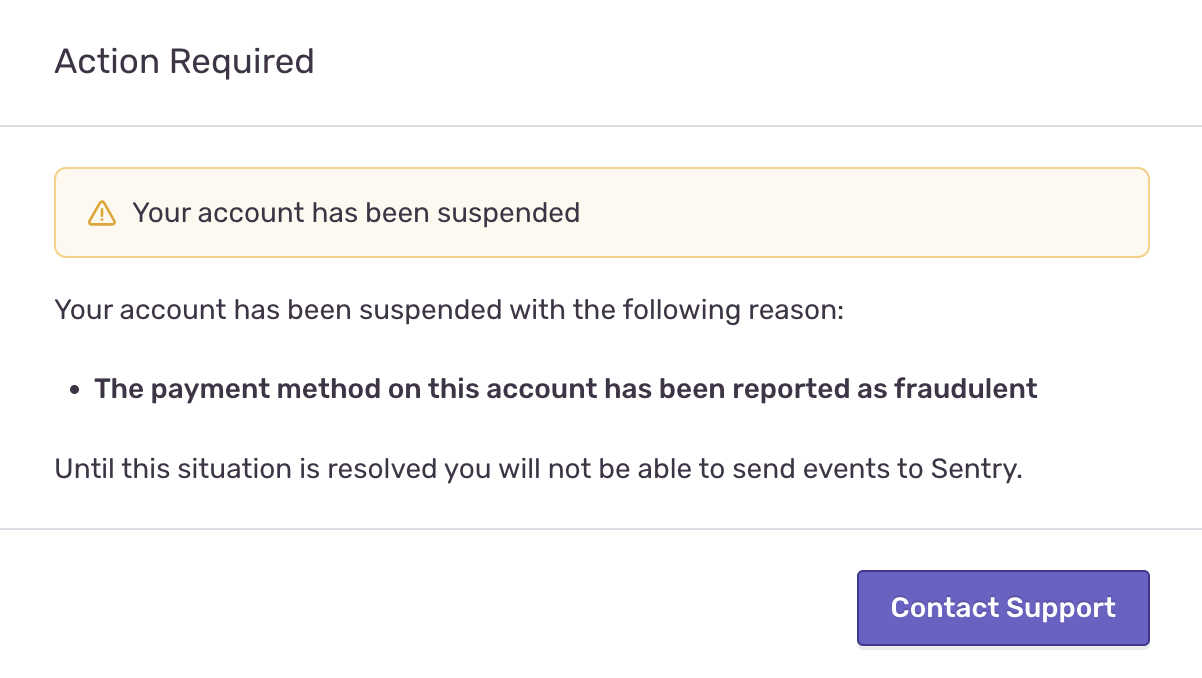
Task: Select the Action Required modal heading
Action: (x=185, y=61)
